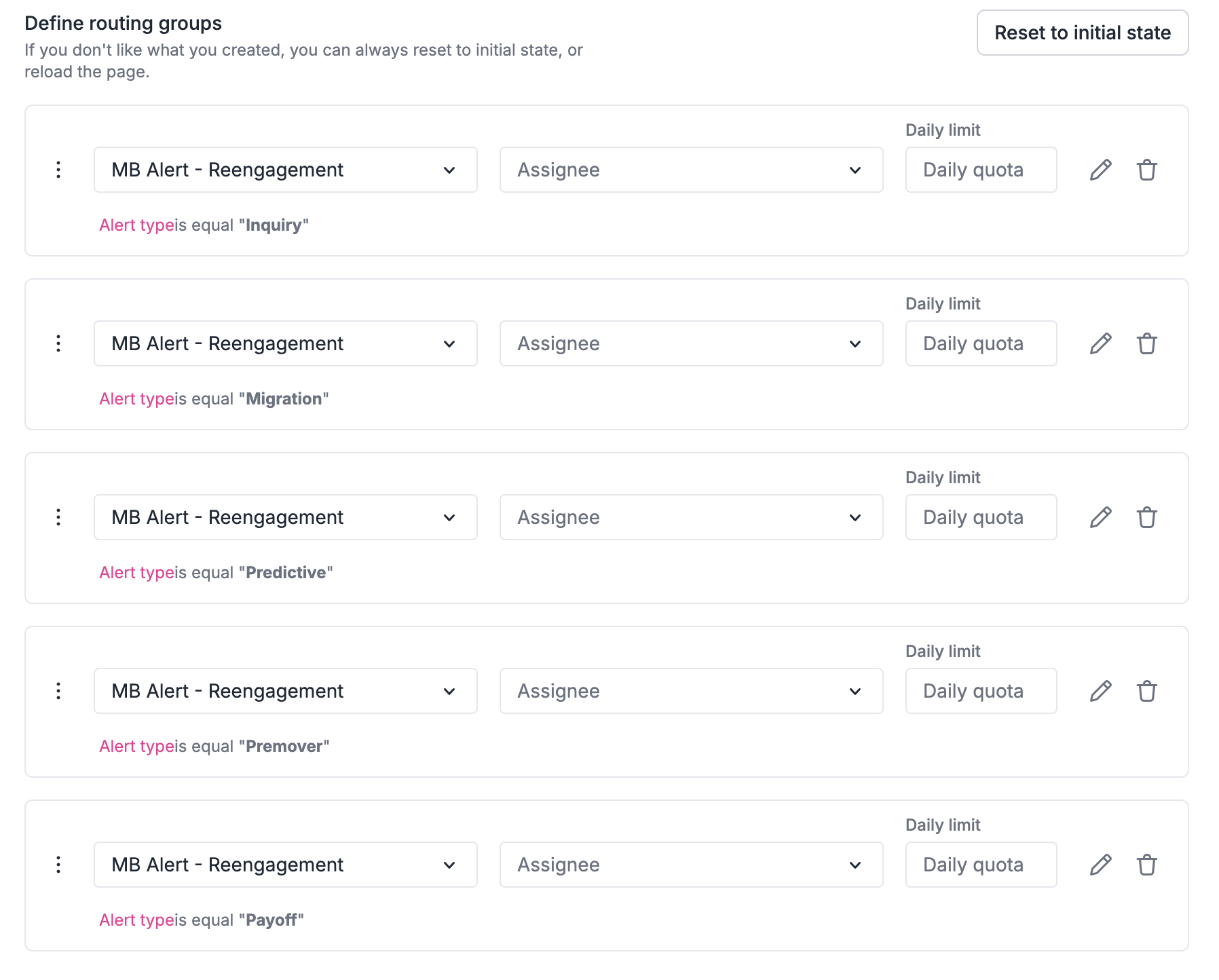Open the options menu of the Premover group
Screen dimensions: 1219x980
click(x=58, y=691)
